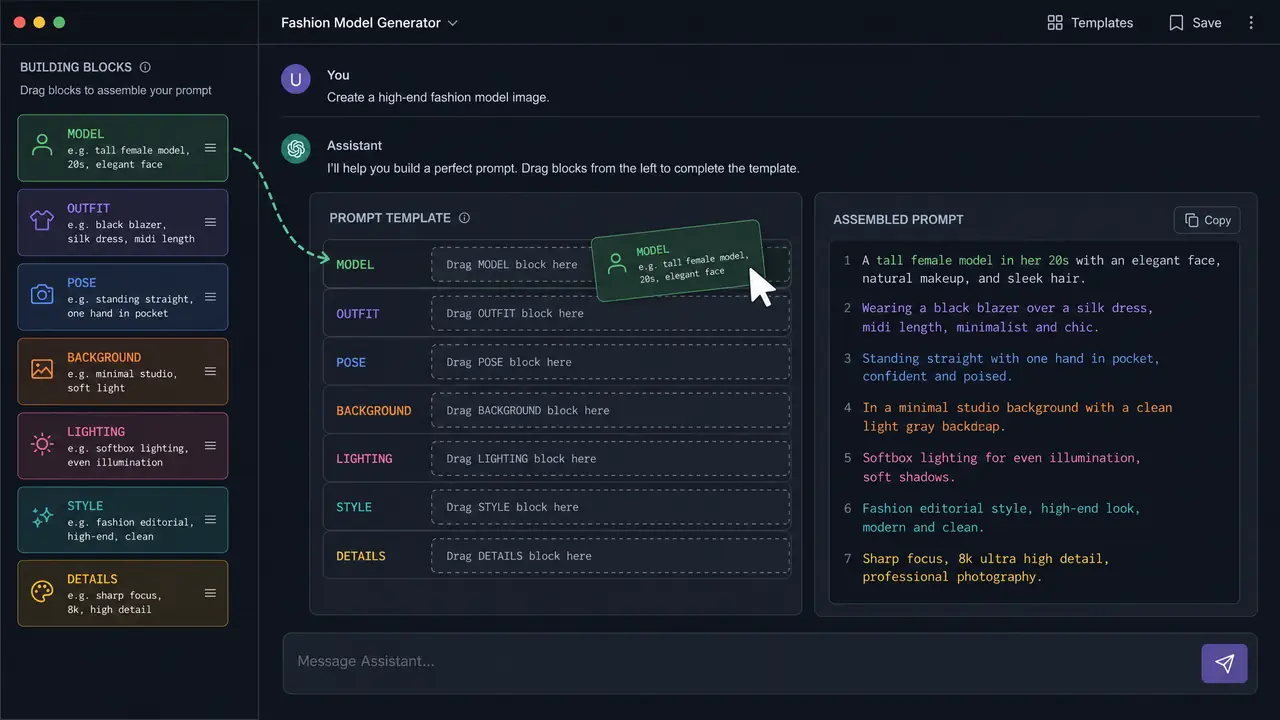
Task: Click the Building Blocks info icon
Action: (145, 67)
